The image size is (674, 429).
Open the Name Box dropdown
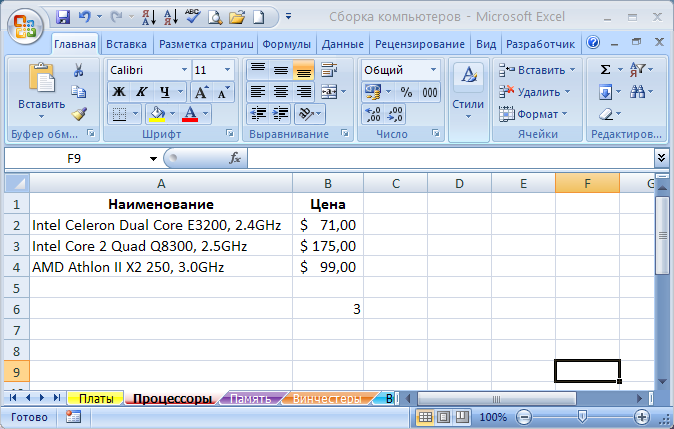tap(153, 159)
